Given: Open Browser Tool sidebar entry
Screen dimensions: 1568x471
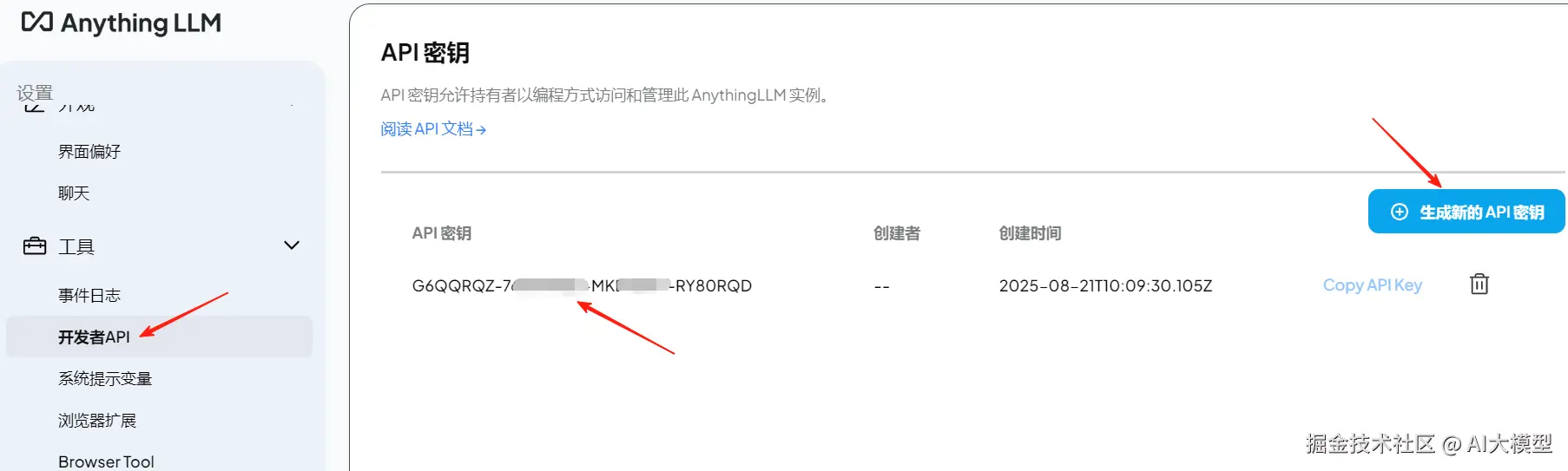Looking at the screenshot, I should point(106,461).
